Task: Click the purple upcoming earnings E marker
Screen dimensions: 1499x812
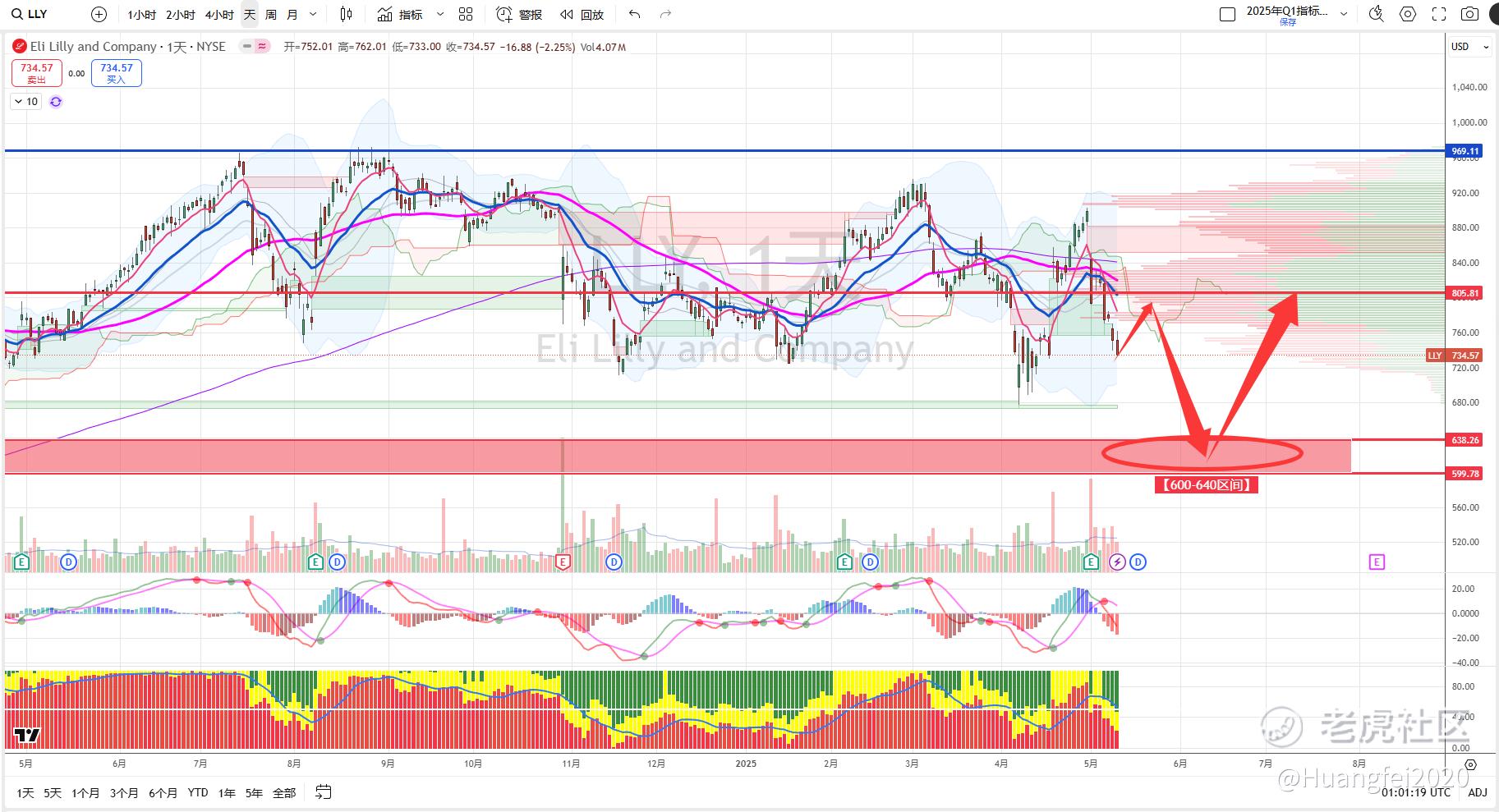Action: coord(1377,562)
